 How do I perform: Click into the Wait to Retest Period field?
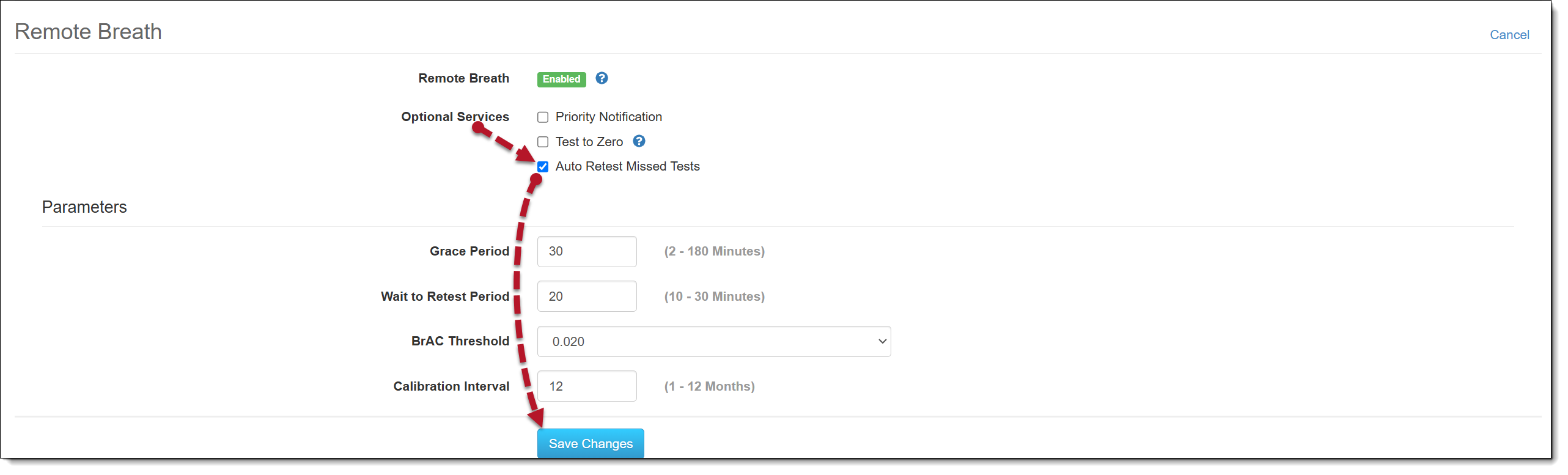(x=586, y=296)
